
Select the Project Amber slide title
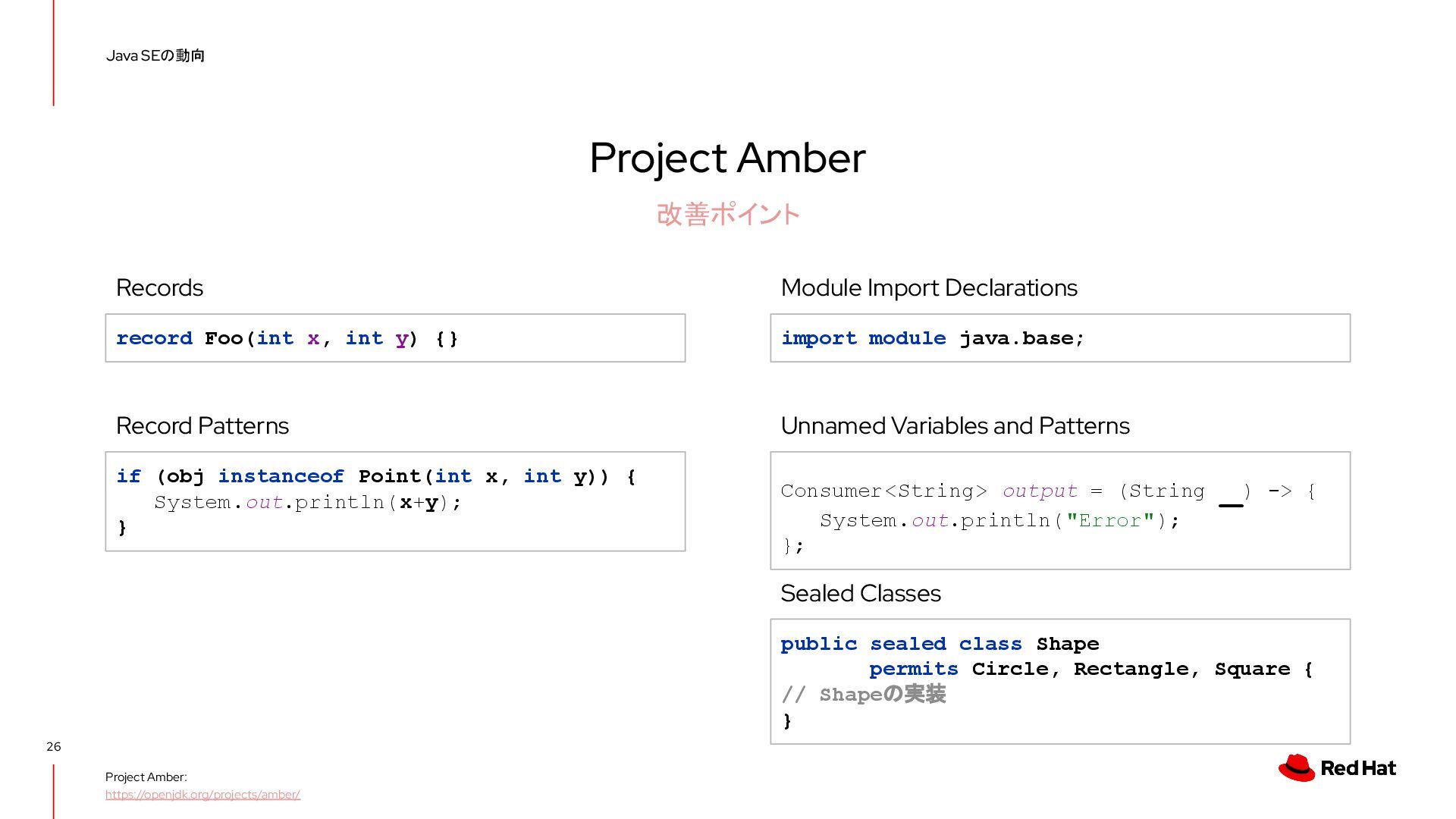pyautogui.click(x=726, y=158)
